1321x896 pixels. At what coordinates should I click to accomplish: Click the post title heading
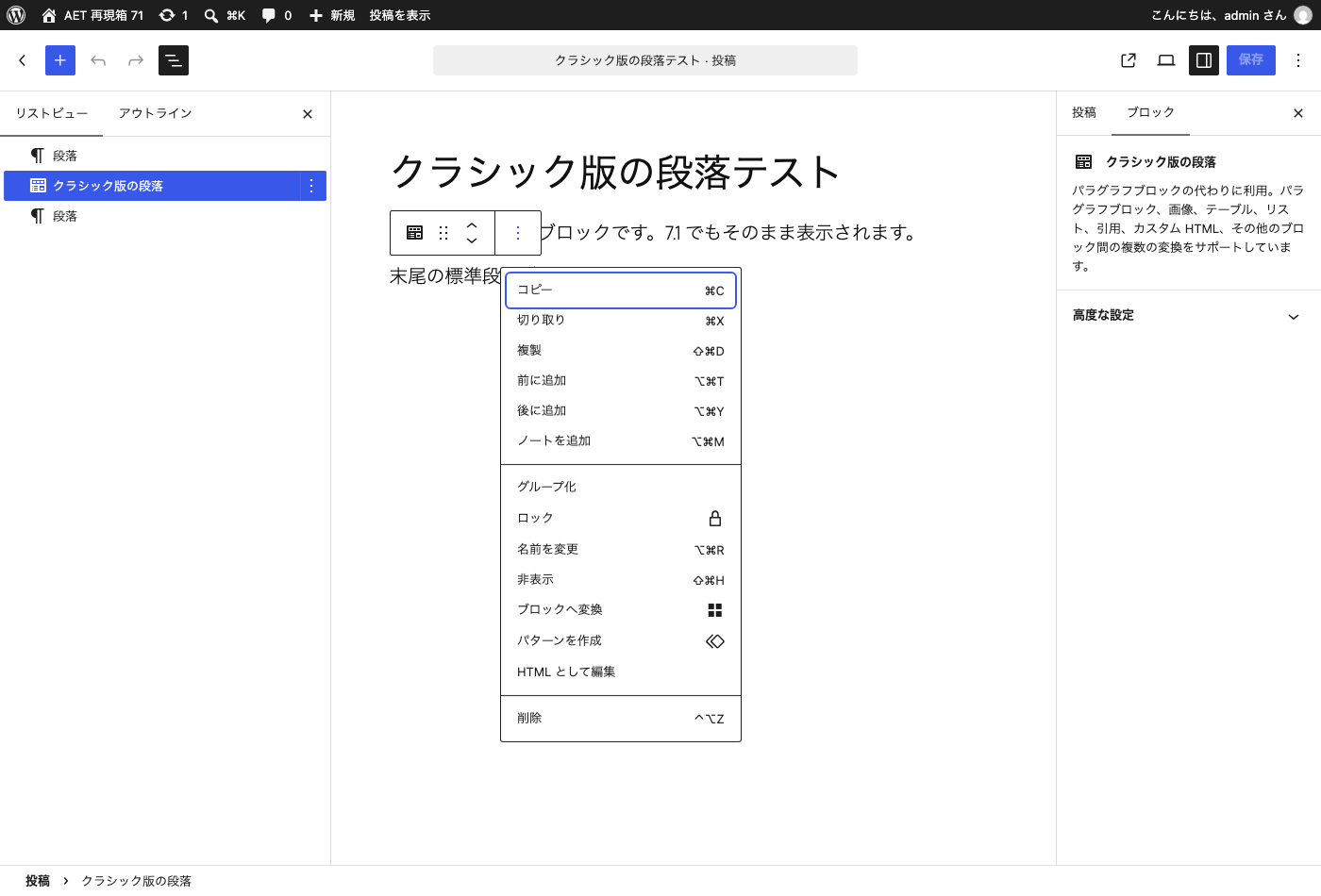pos(615,173)
